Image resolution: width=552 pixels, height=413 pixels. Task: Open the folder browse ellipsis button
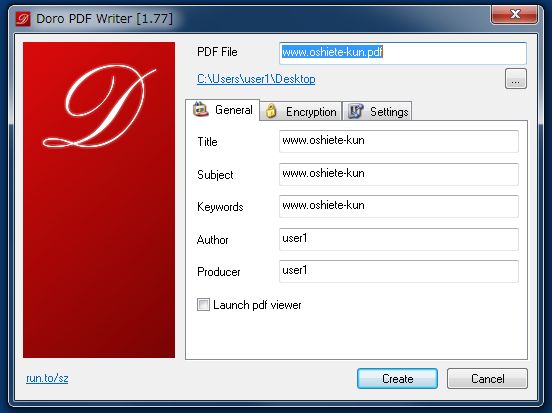pos(516,79)
